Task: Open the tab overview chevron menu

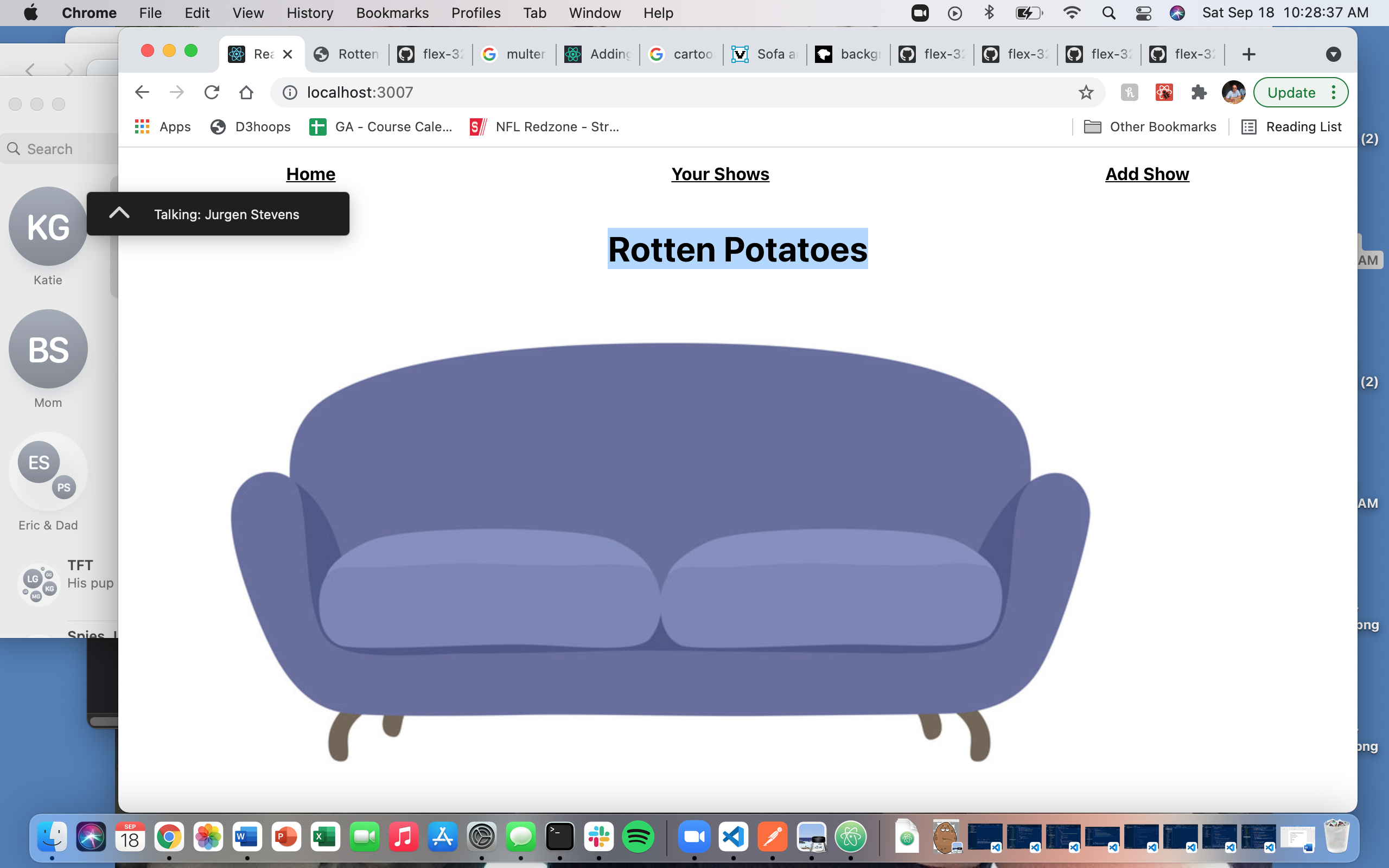Action: pos(1333,54)
